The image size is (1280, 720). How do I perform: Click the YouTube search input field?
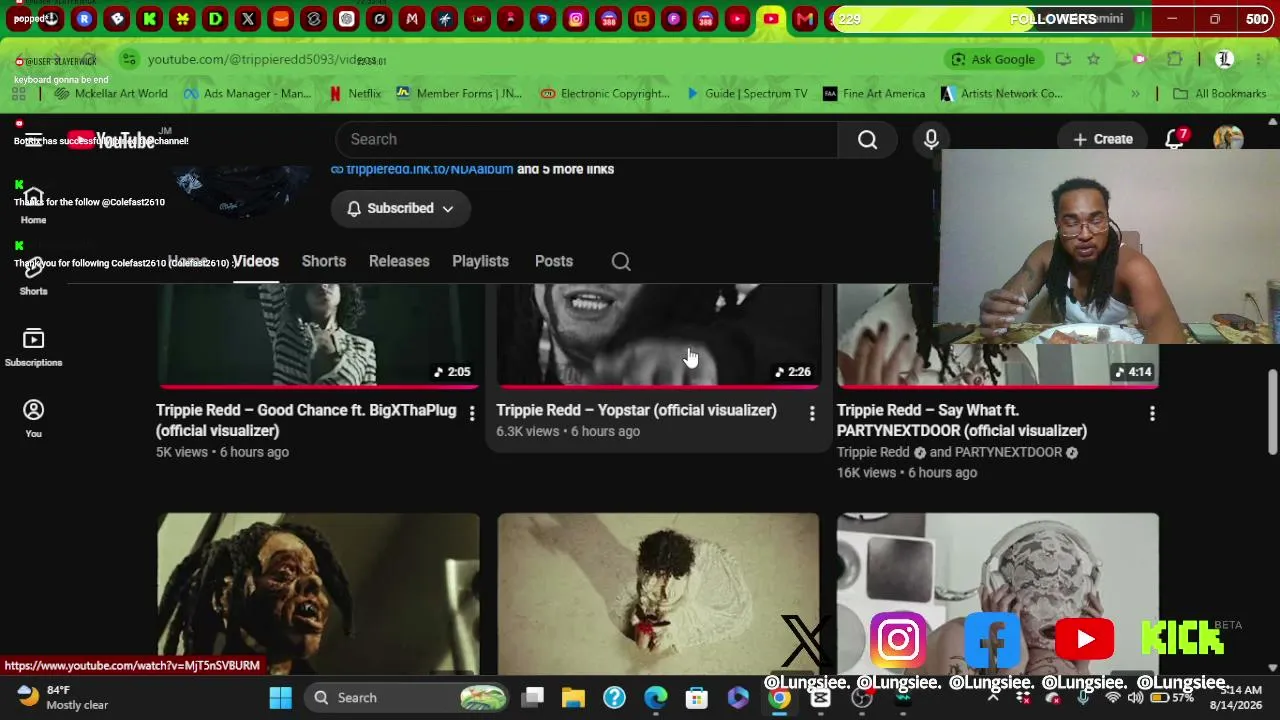[x=587, y=140]
